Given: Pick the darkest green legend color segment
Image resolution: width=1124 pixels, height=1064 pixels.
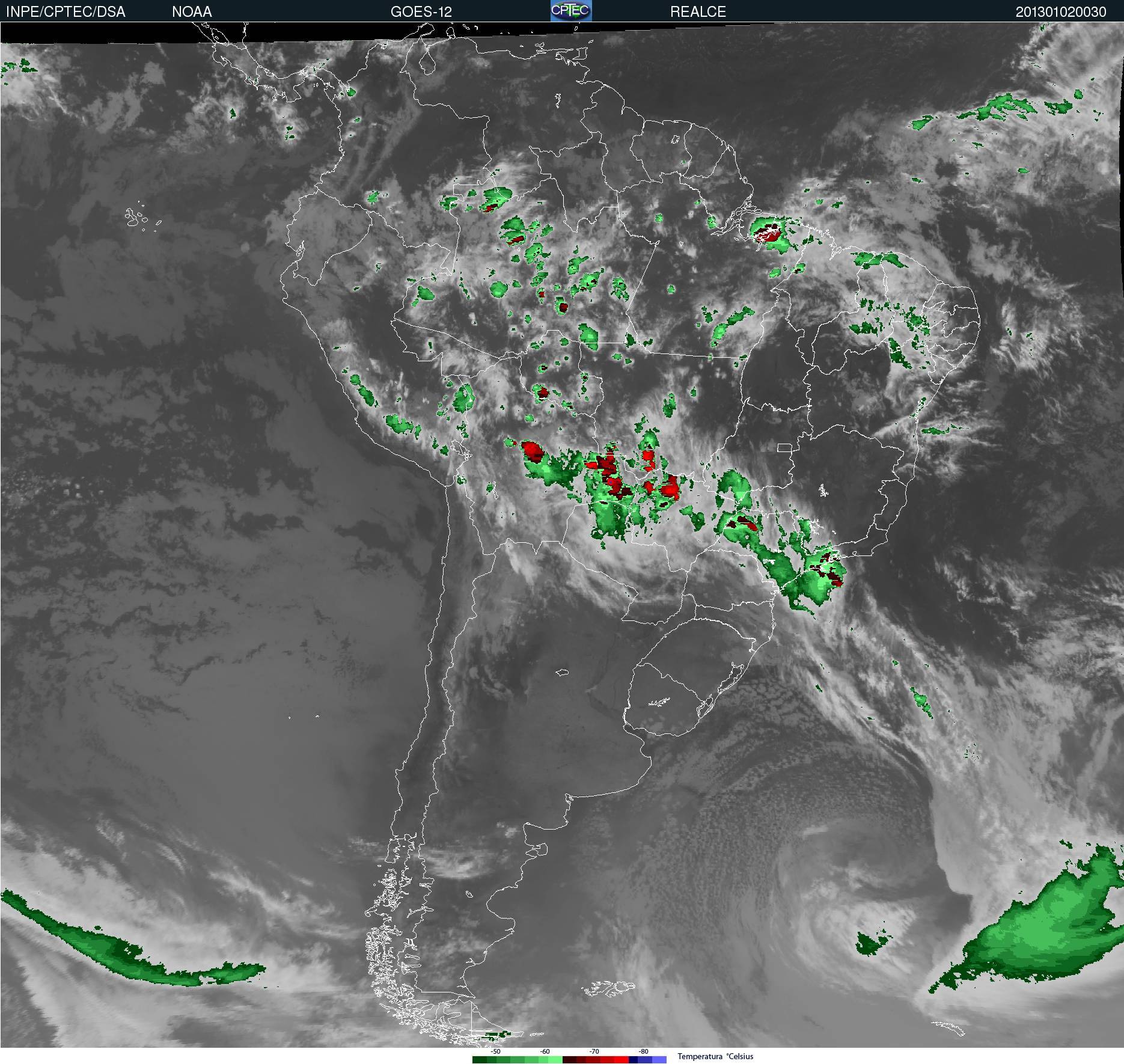Looking at the screenshot, I should click(x=480, y=1060).
